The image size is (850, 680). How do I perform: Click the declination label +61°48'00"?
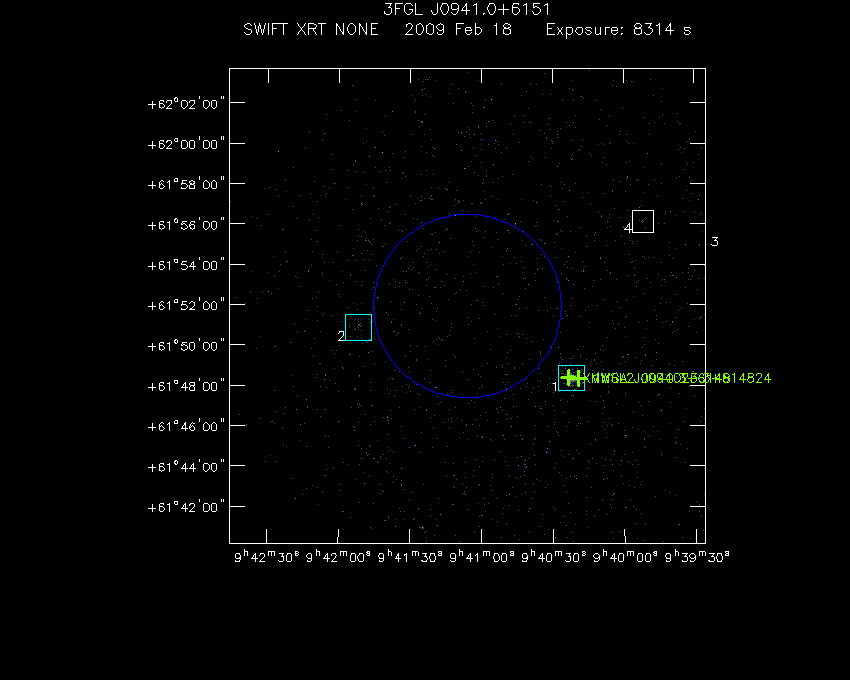click(186, 386)
